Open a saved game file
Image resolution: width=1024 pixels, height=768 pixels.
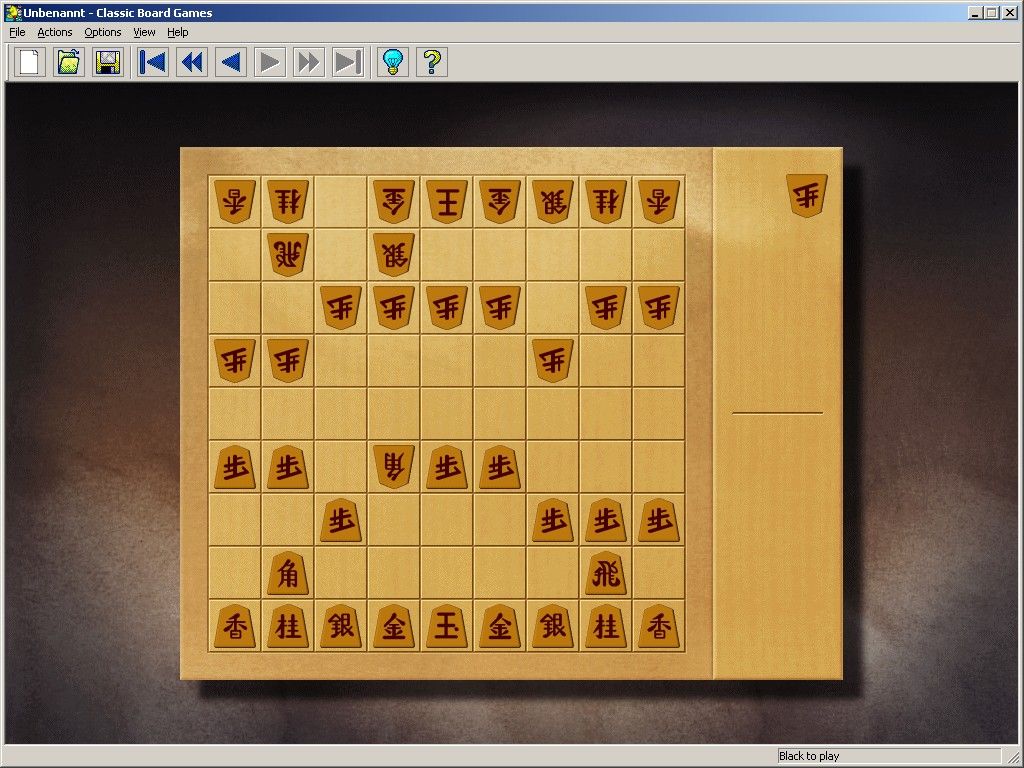68,62
